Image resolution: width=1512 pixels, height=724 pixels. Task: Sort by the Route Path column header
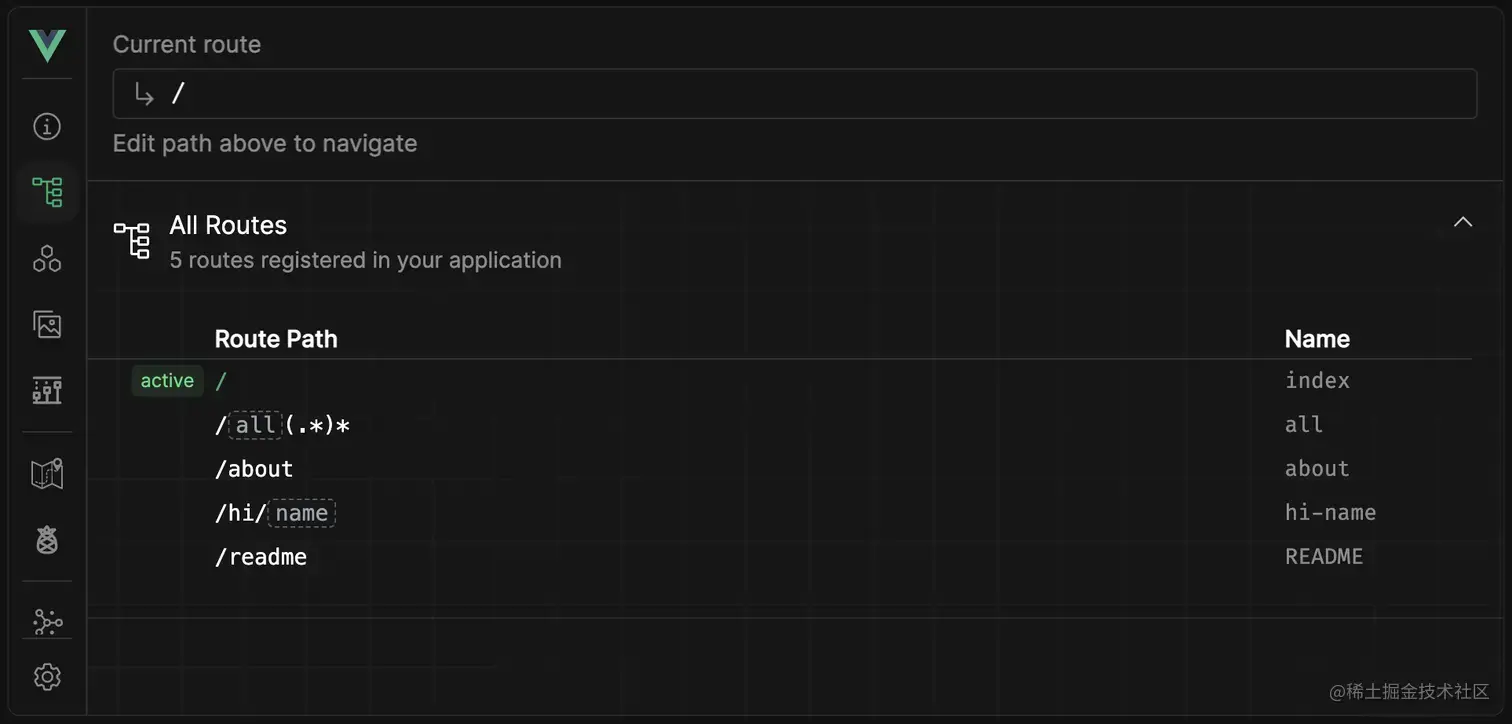click(x=276, y=339)
